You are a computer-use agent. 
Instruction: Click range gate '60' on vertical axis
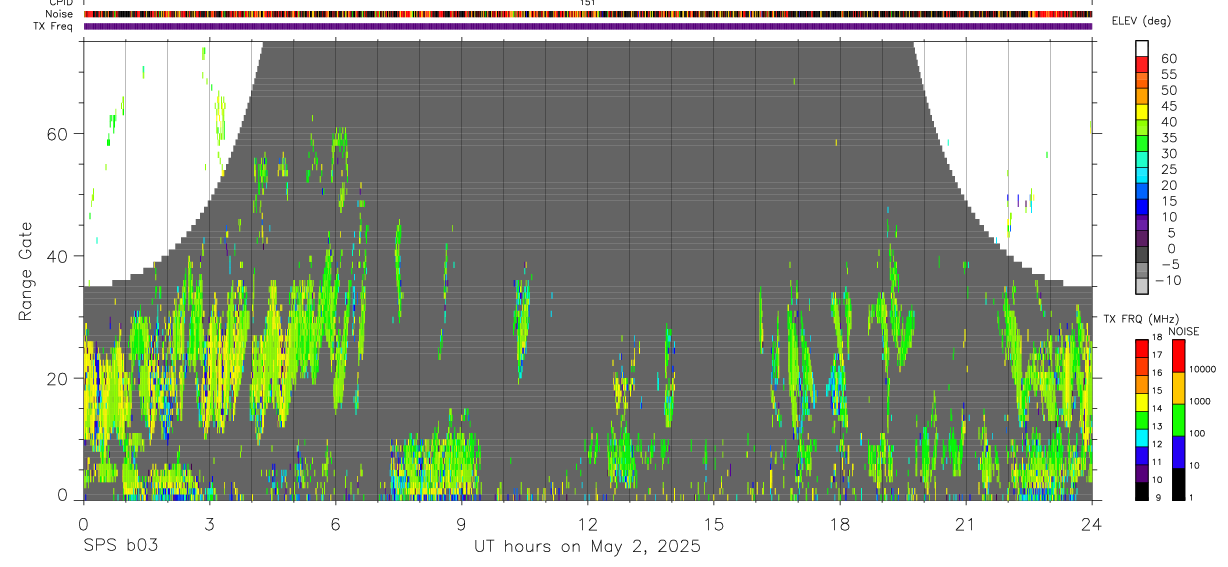click(56, 134)
